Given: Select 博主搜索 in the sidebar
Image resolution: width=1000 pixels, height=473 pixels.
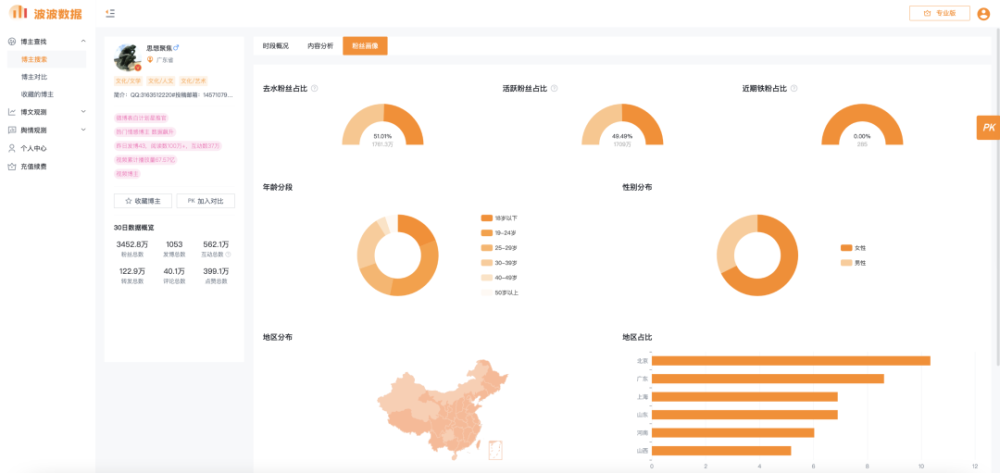Looking at the screenshot, I should (x=46, y=59).
